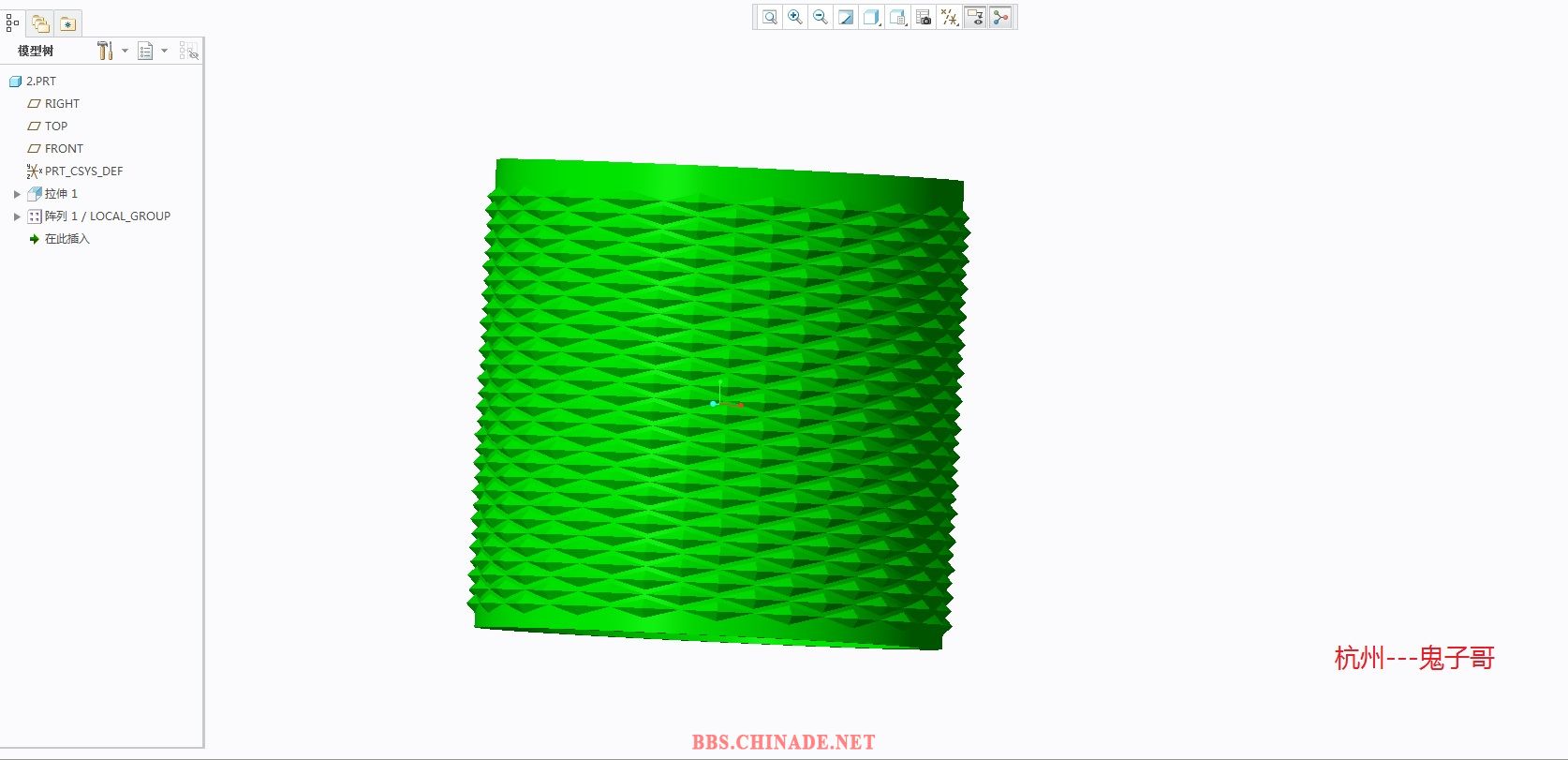The width and height of the screenshot is (1568, 760).
Task: Open the Display Style cube icon
Action: tap(871, 17)
